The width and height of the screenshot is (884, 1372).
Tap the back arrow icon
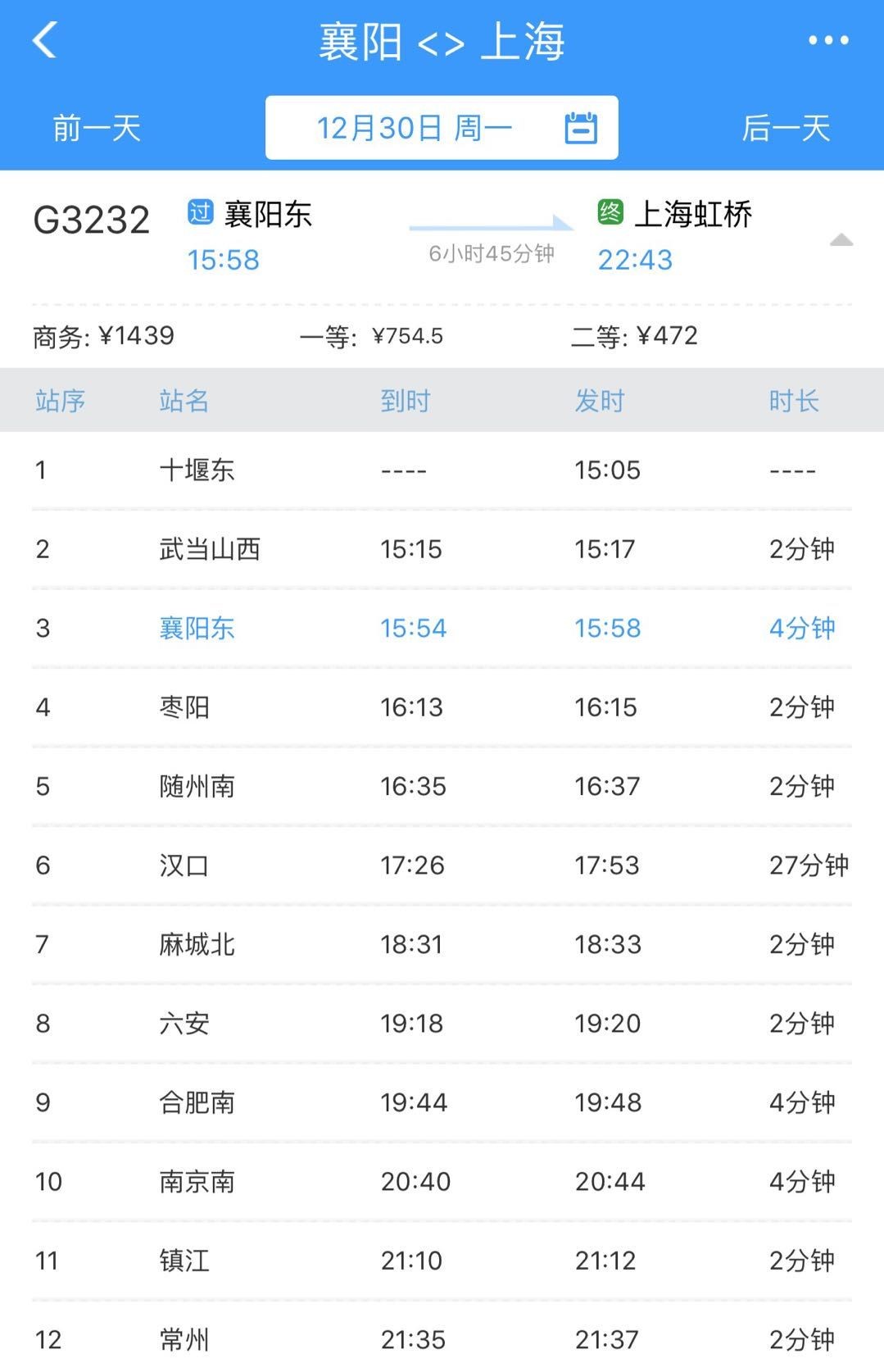coord(45,40)
